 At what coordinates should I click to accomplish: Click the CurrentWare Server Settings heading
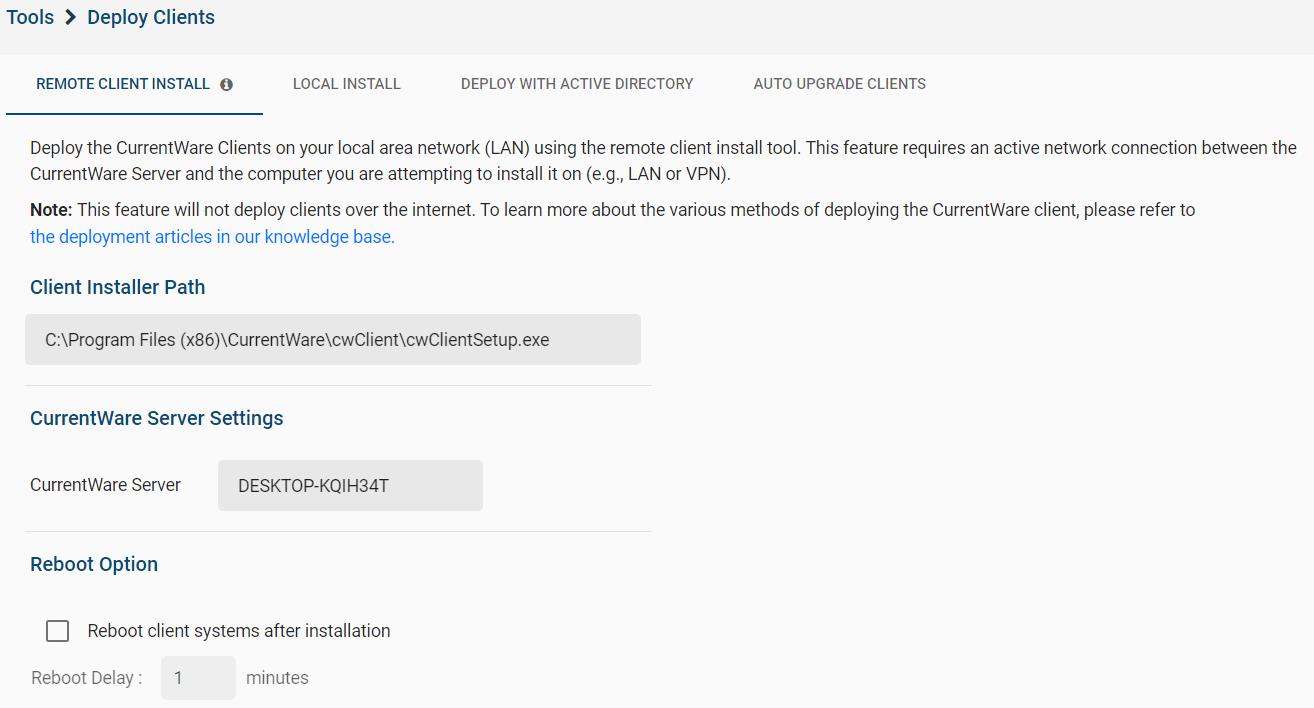tap(157, 418)
